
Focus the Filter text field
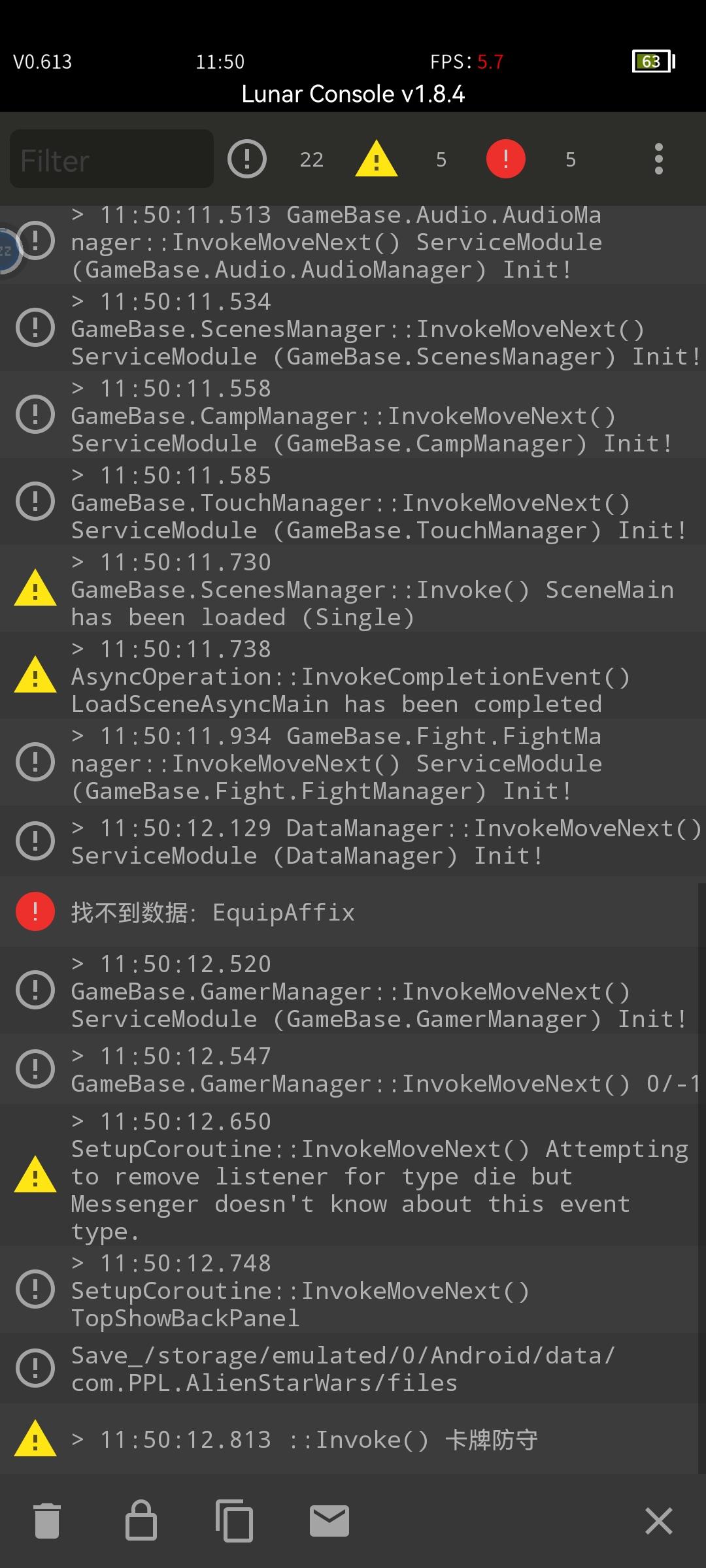coord(111,159)
